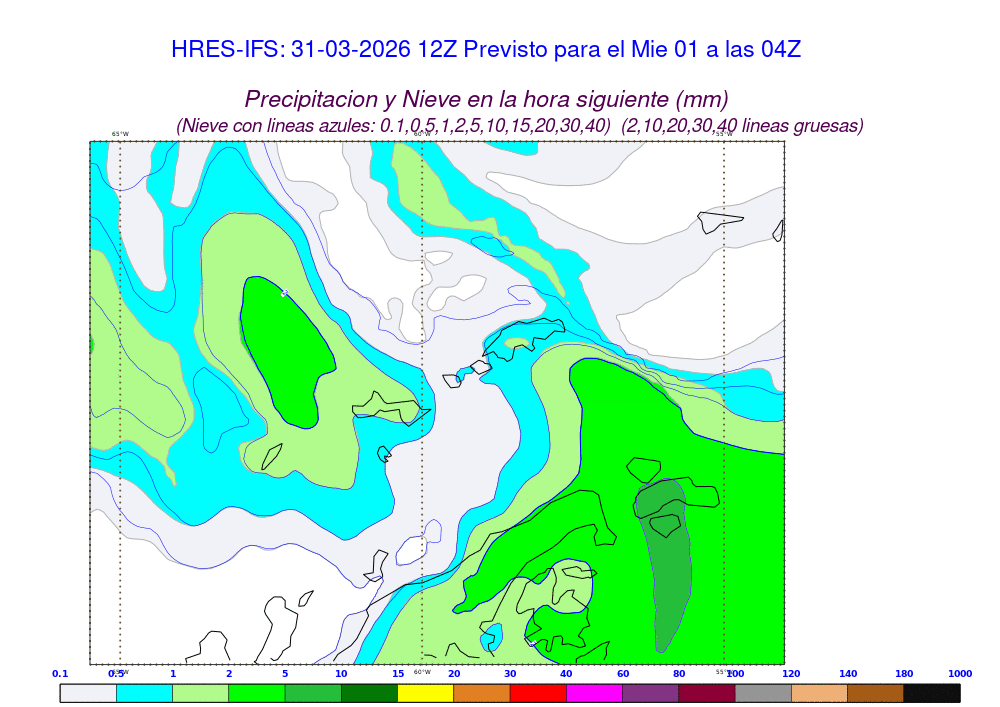The image size is (1000, 707).
Task: Click the 60°W label below the map
Action: point(422,672)
